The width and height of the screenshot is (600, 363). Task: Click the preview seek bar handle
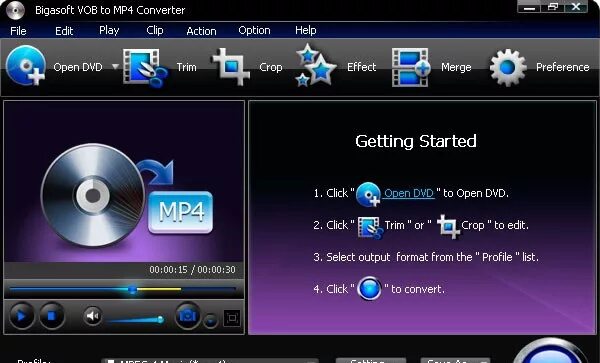click(x=132, y=290)
